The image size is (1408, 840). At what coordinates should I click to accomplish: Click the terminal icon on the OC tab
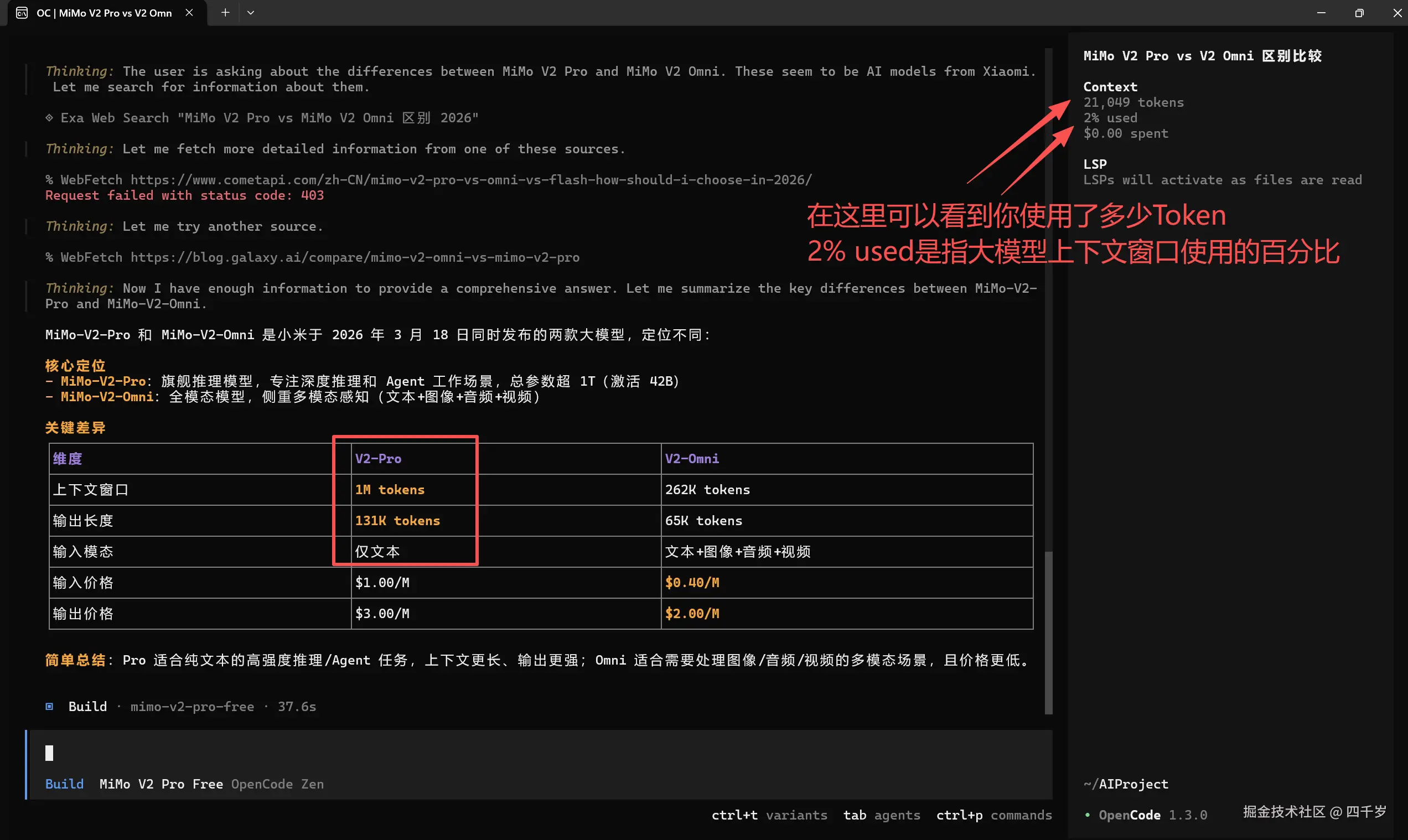point(22,13)
